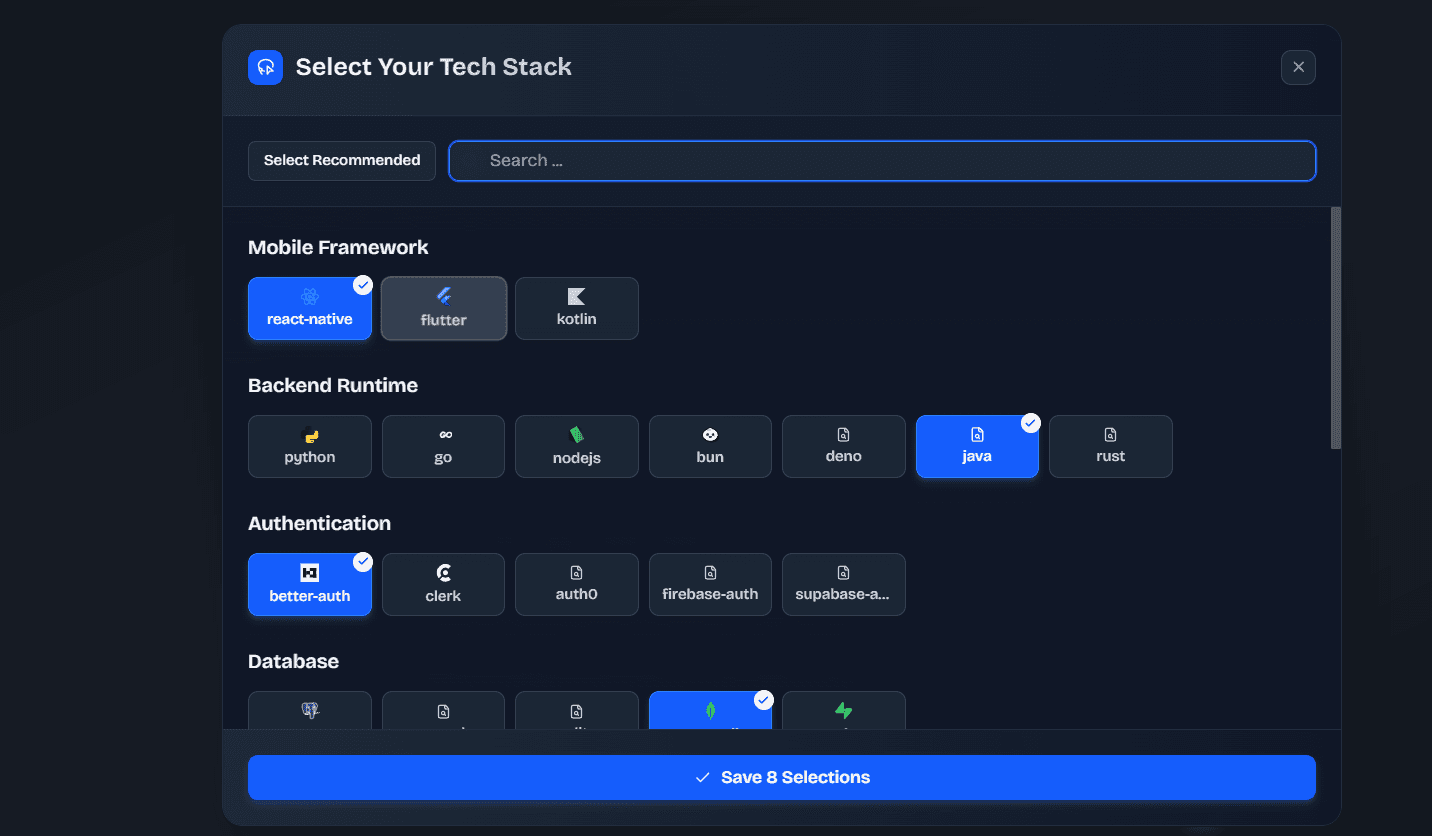Click the Save 8 Selections button

point(782,777)
